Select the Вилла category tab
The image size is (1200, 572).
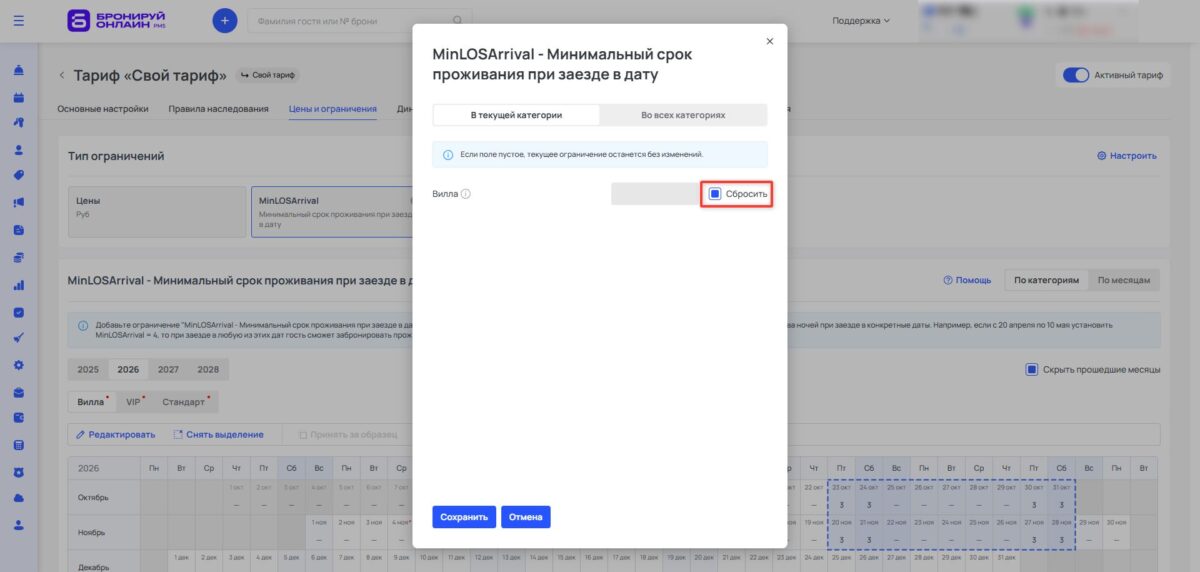point(92,402)
